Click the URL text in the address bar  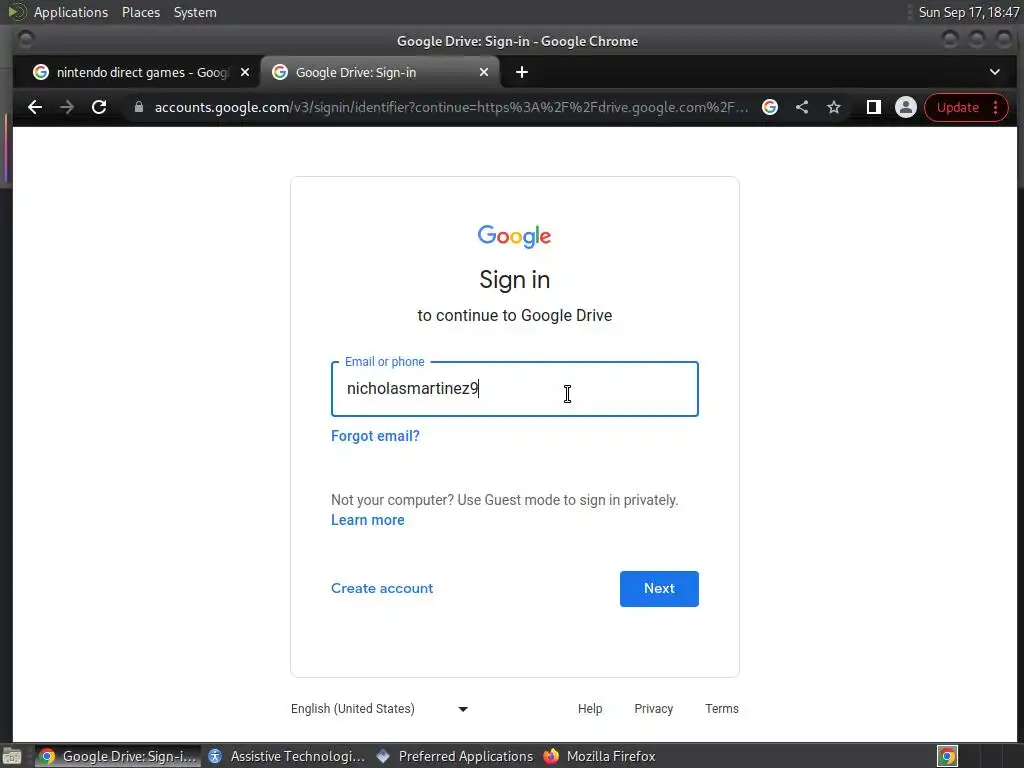coord(451,107)
